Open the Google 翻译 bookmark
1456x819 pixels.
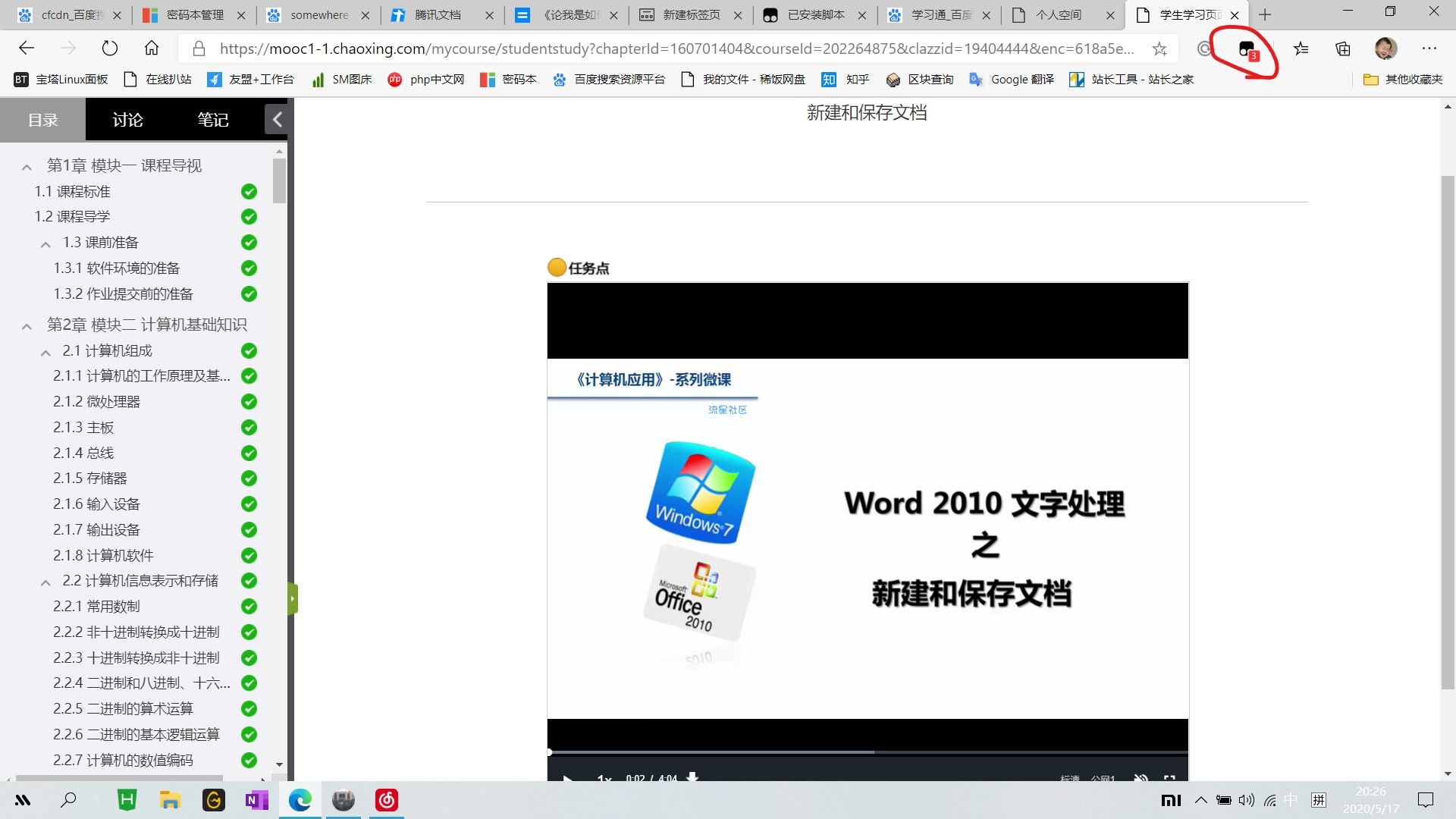point(1012,80)
